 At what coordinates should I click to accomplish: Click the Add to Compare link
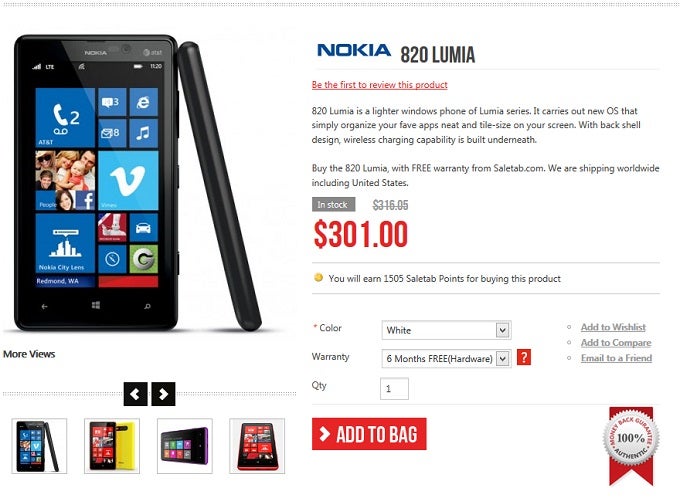pyautogui.click(x=616, y=343)
